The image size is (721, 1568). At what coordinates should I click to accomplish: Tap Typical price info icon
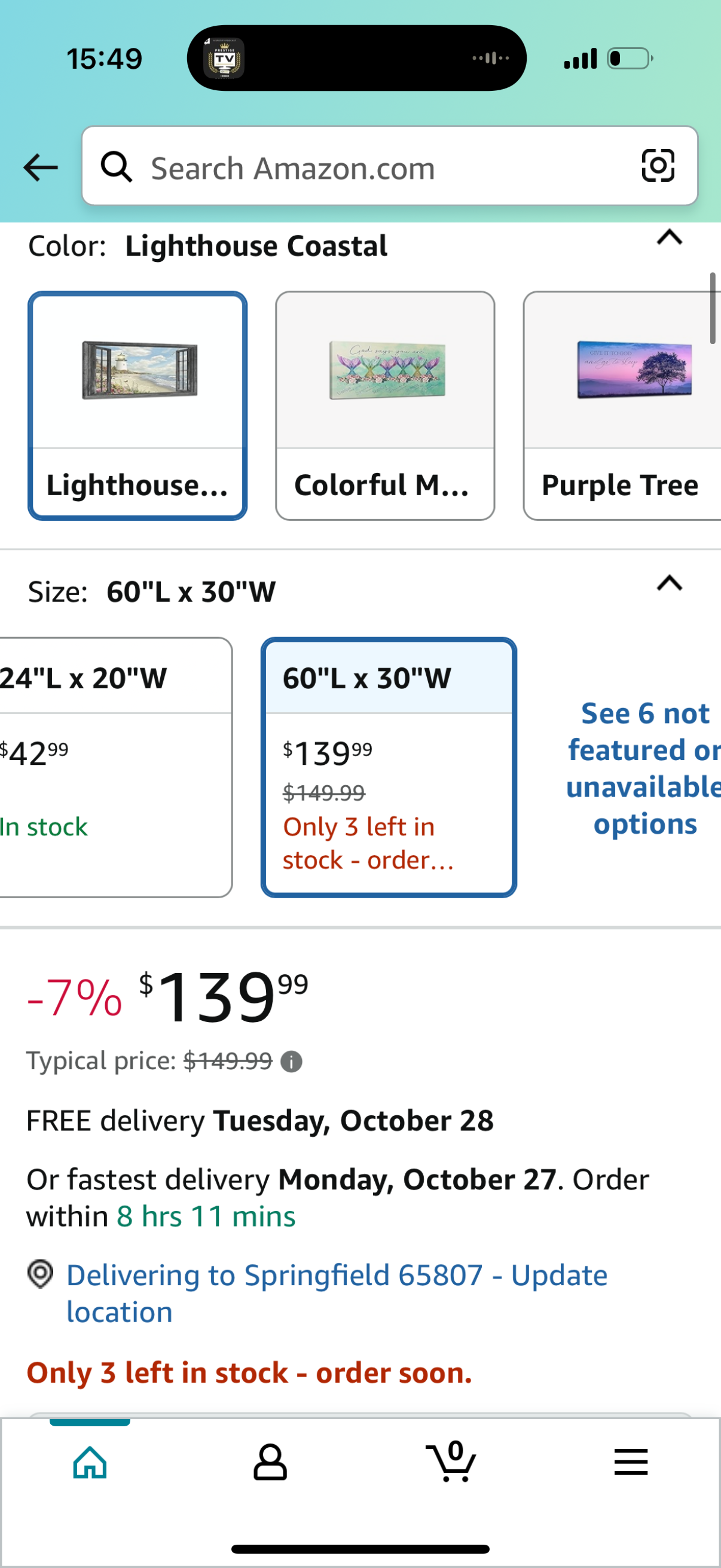(291, 1062)
